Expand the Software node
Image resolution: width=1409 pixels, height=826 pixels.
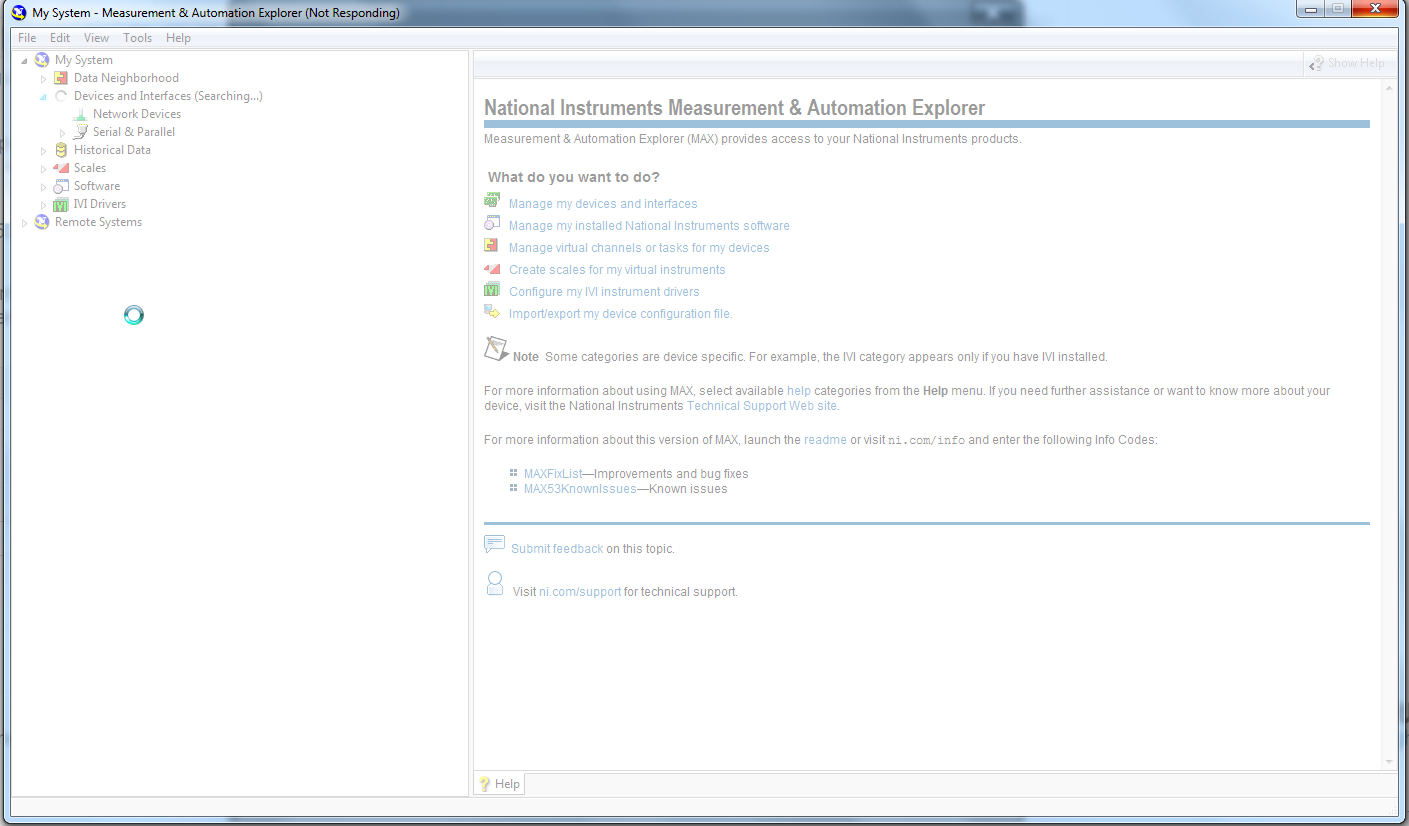[x=43, y=186]
